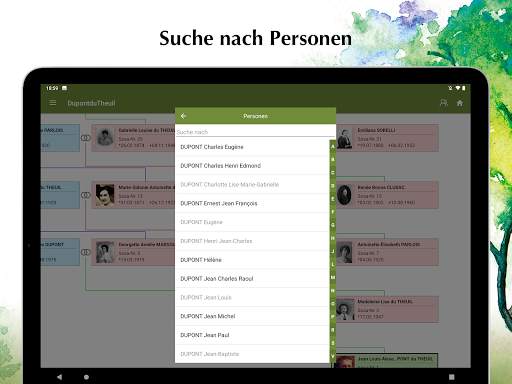
Task: Jump to letter V in the index bar
Action: tap(333, 356)
